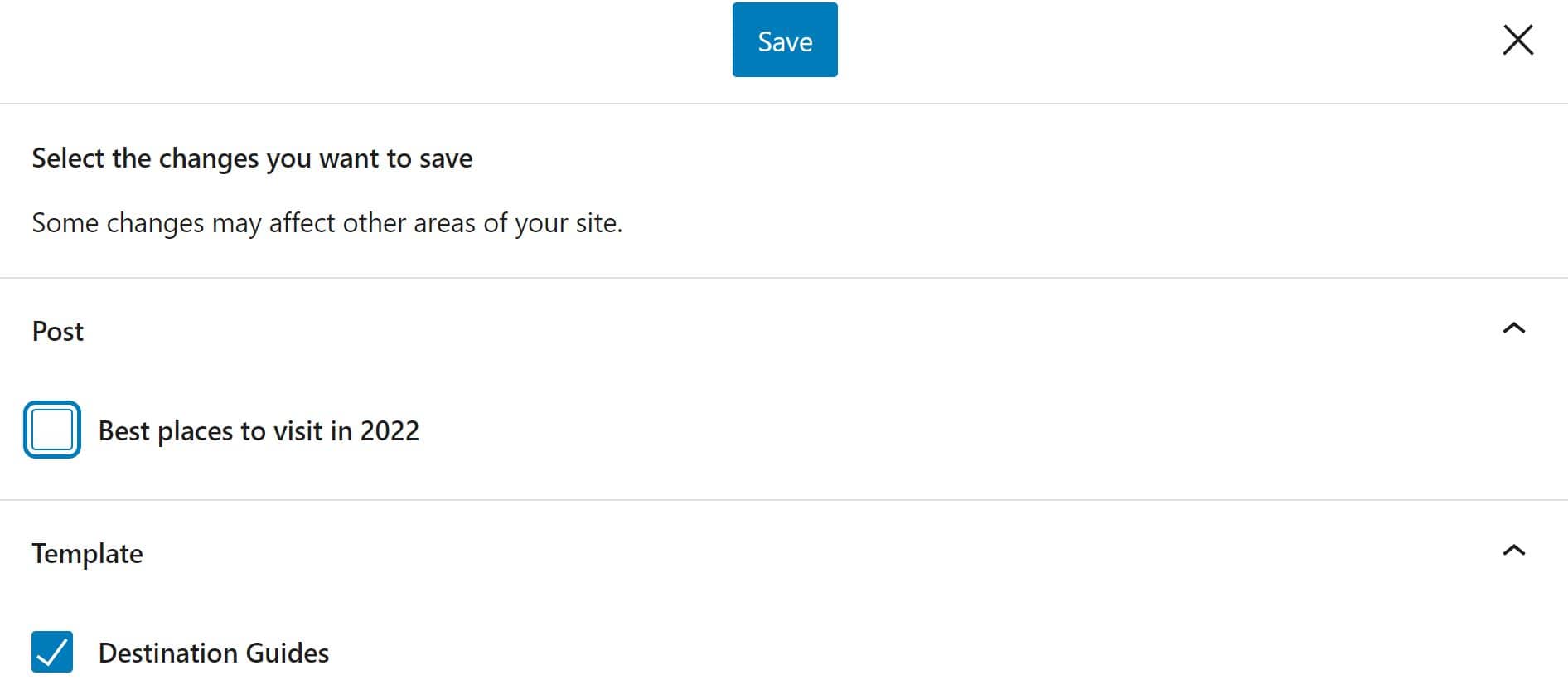
Task: Click the 'Destination Guides' label text
Action: [x=214, y=653]
